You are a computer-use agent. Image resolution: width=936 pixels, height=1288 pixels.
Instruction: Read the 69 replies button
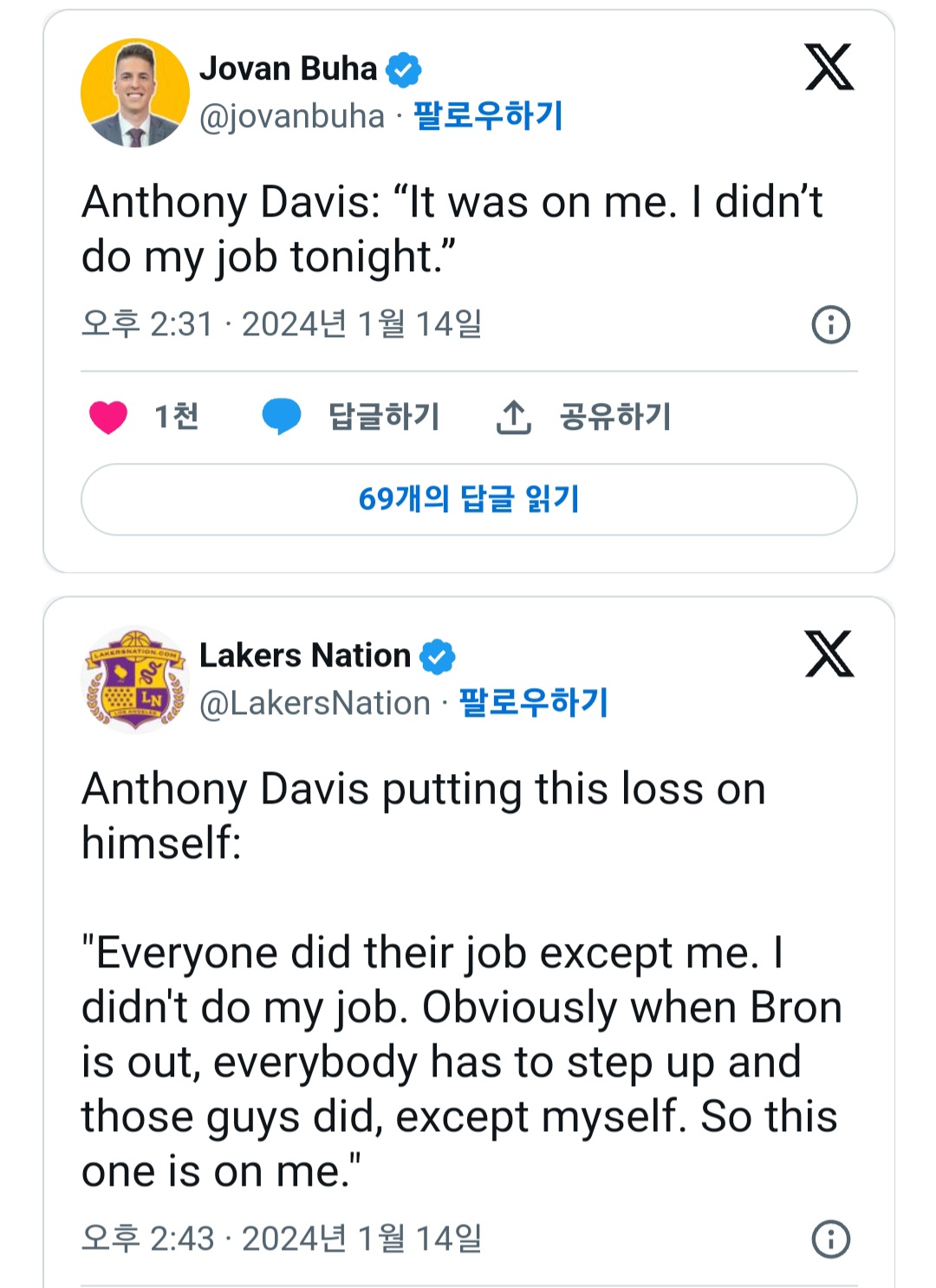pos(469,499)
